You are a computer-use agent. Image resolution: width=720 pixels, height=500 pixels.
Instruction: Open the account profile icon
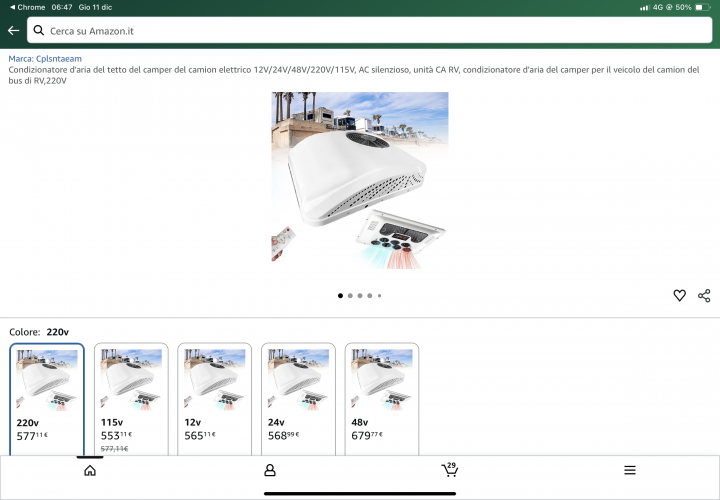pos(270,470)
